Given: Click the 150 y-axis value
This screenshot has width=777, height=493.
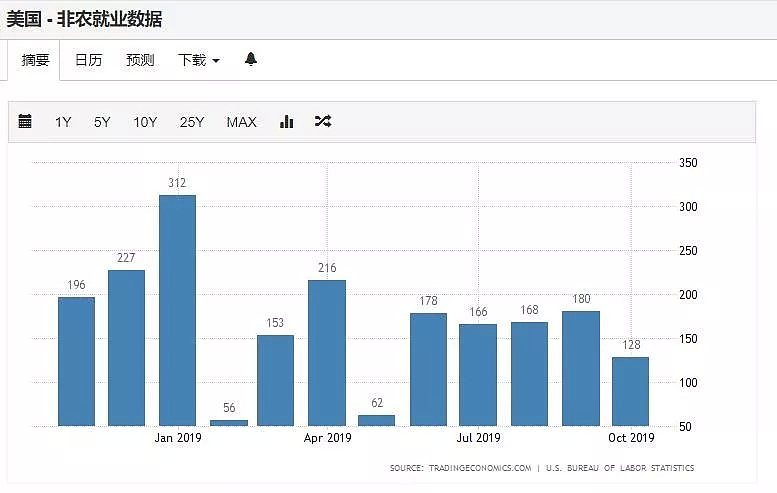Looking at the screenshot, I should [x=688, y=339].
